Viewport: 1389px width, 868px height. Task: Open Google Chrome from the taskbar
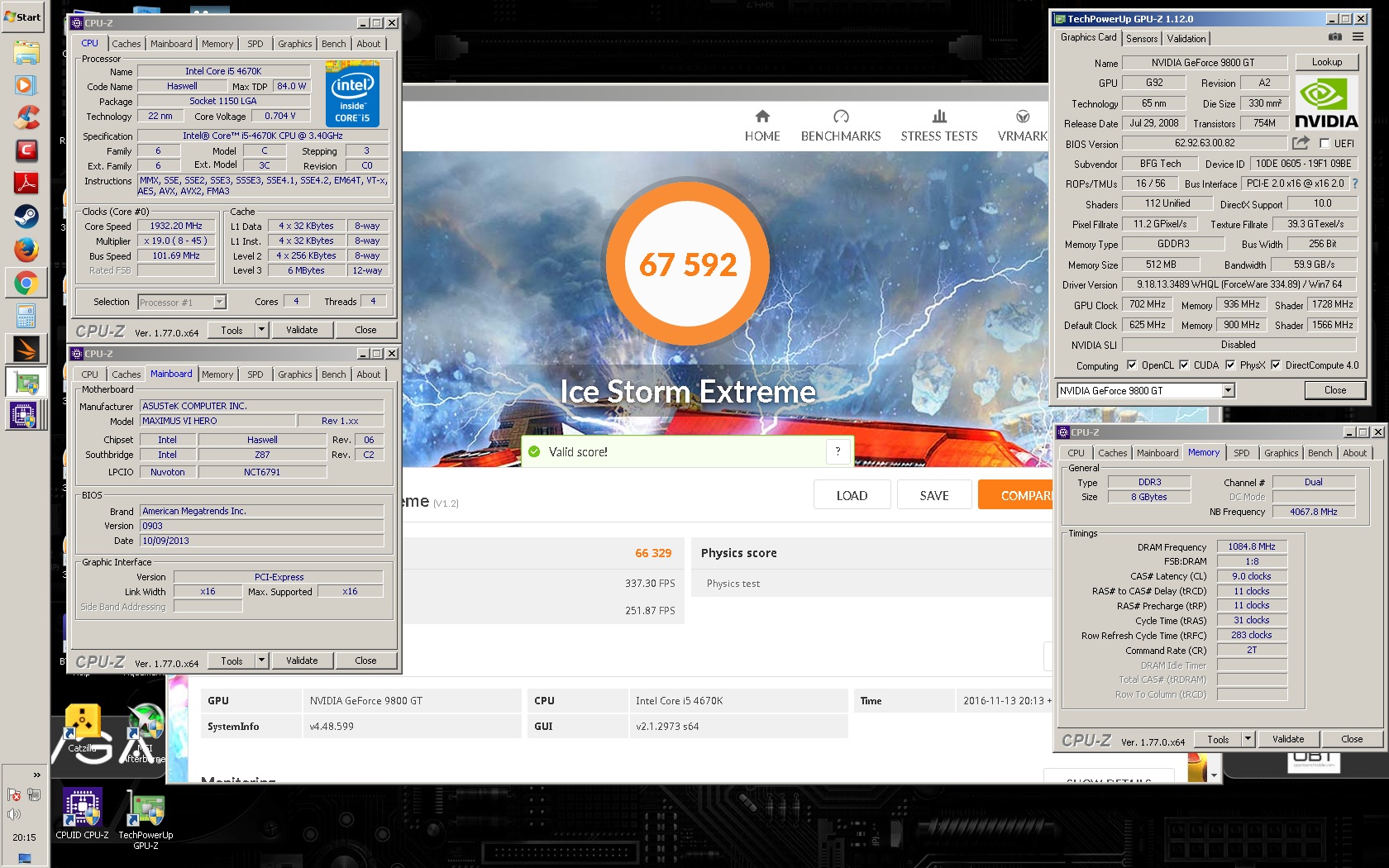(x=26, y=284)
